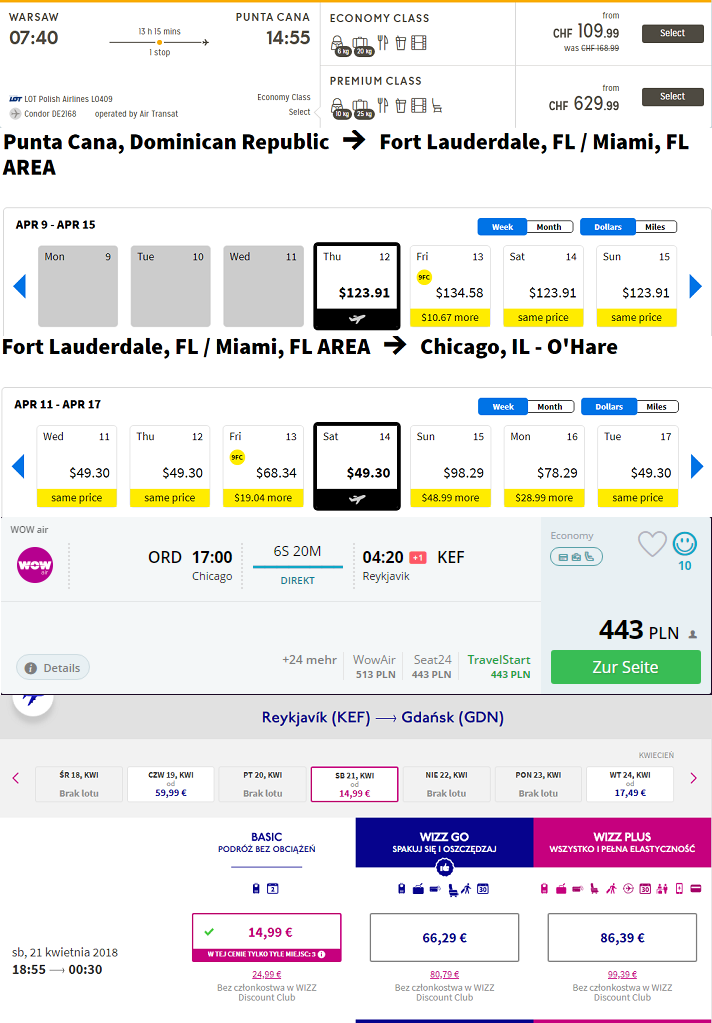Image resolution: width=712 pixels, height=1023 pixels.
Task: Click the 9FC badge on Fri 13 at $134.58
Action: click(424, 277)
